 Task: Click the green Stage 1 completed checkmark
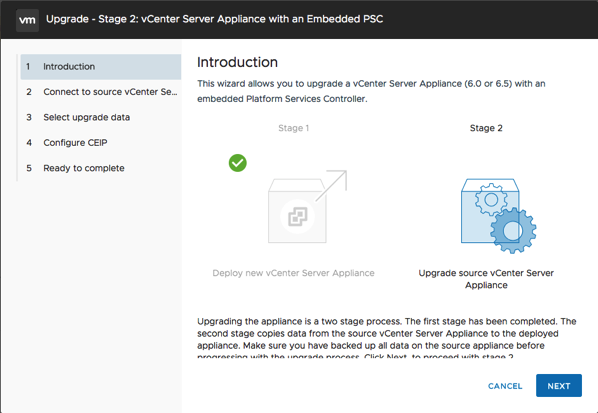click(238, 163)
